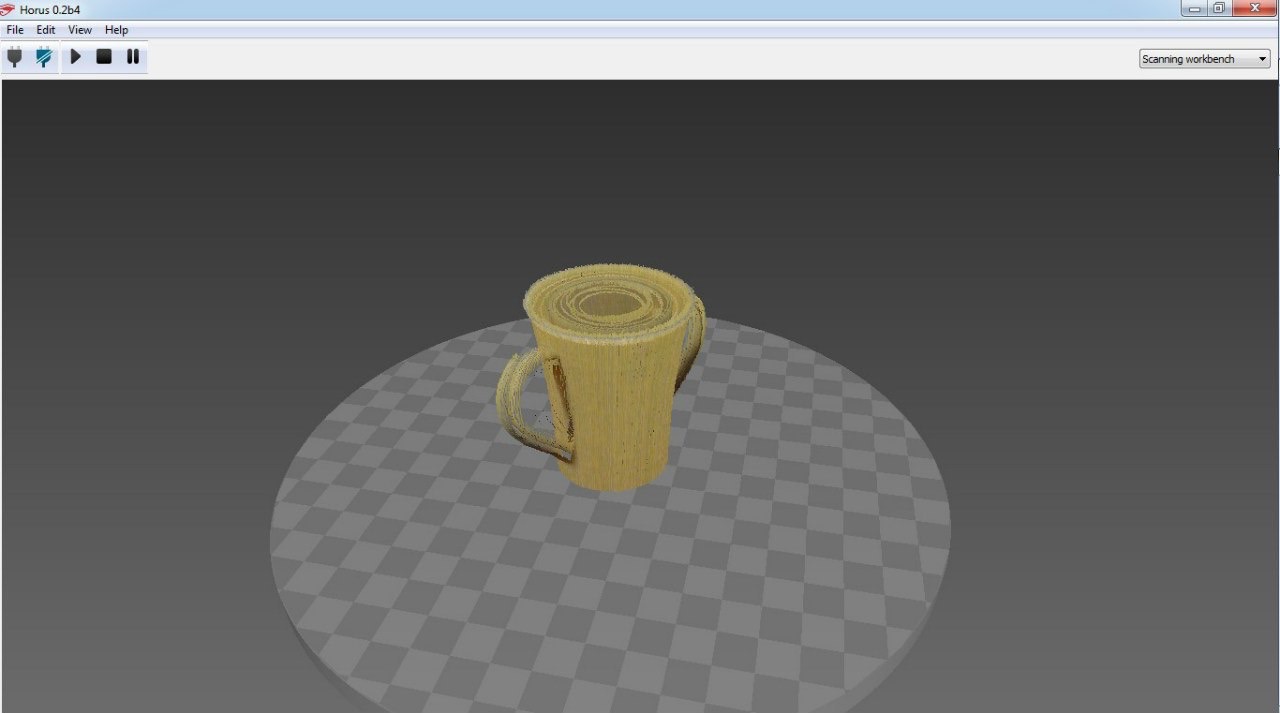Stop the scan with the stop button
Viewport: 1280px width, 713px height.
point(104,57)
